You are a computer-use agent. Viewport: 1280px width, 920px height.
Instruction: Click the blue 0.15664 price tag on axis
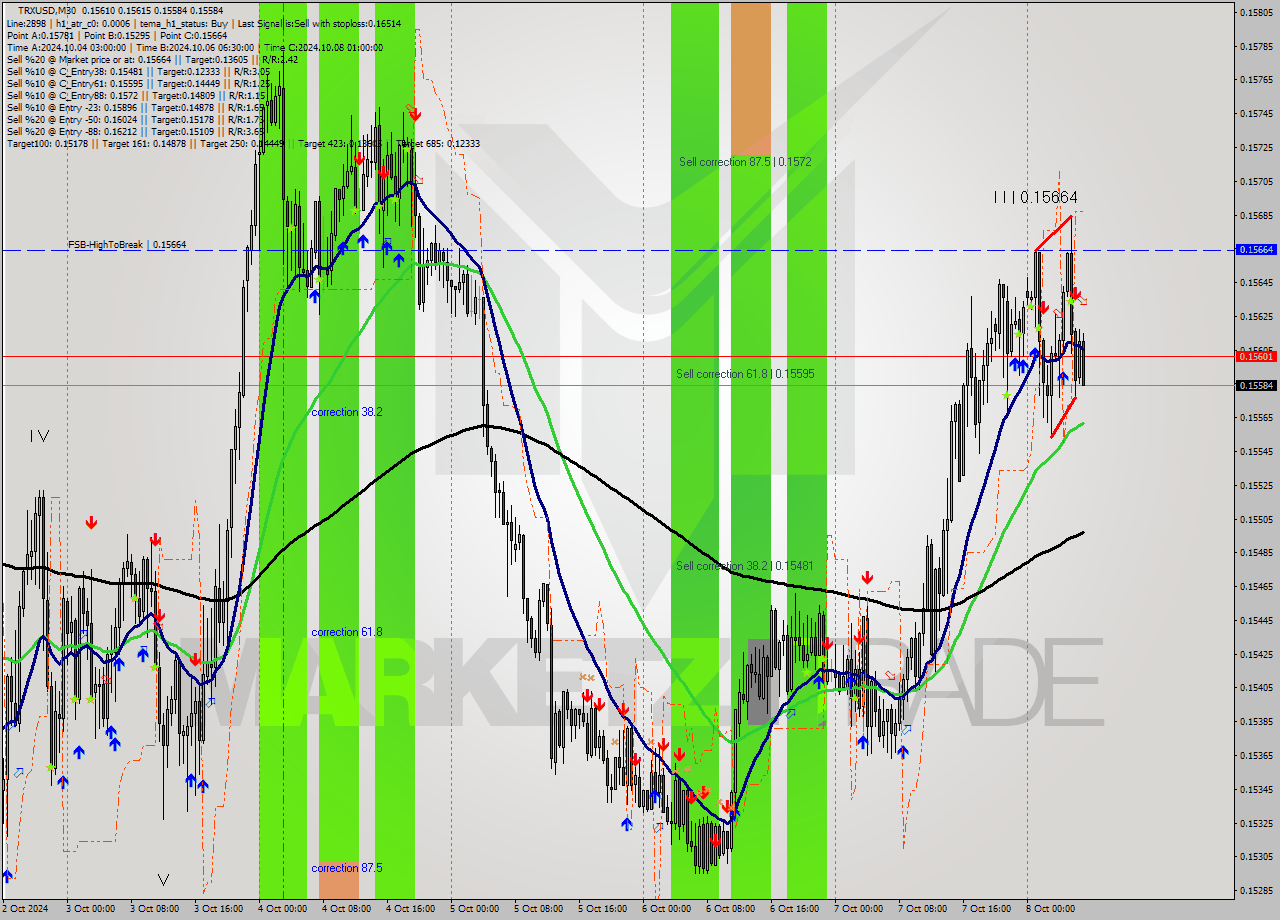click(1255, 249)
